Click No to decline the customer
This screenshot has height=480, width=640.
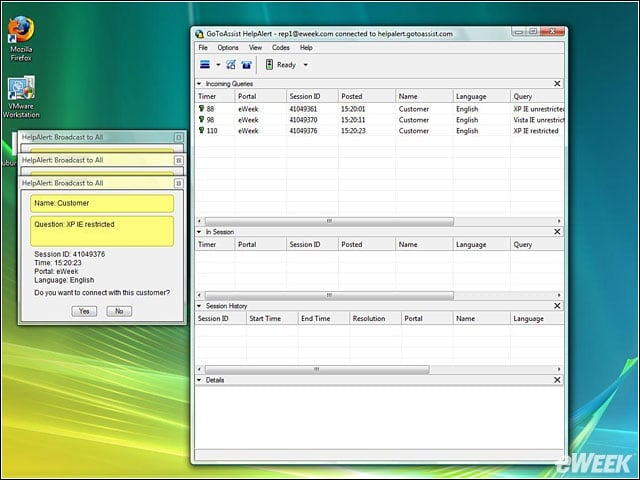pyautogui.click(x=119, y=311)
